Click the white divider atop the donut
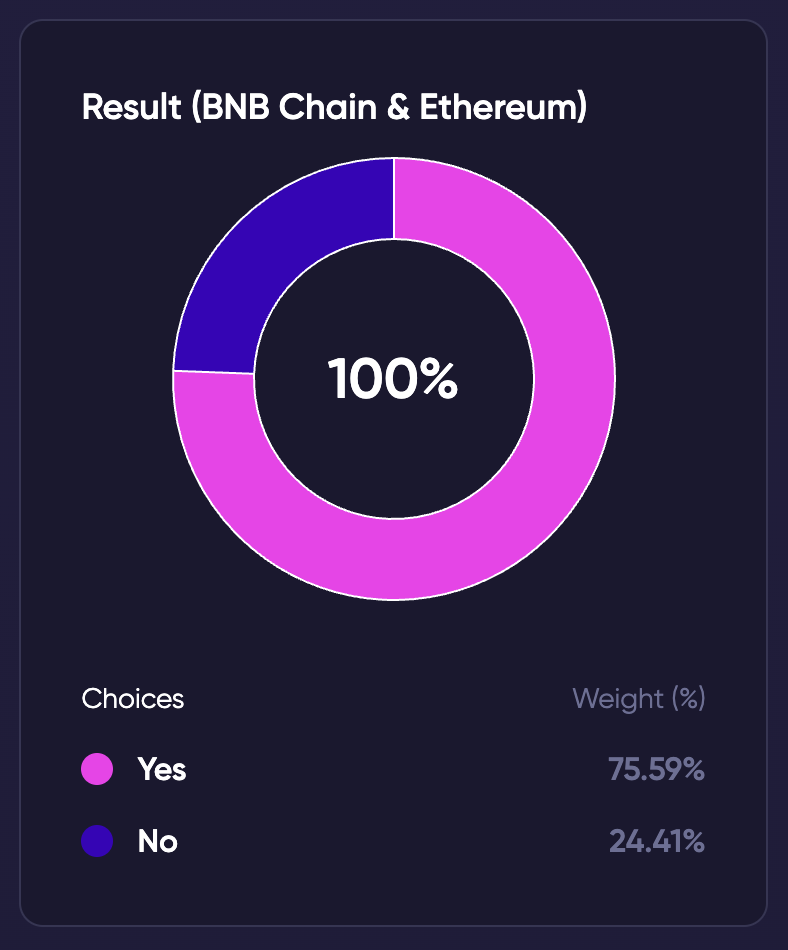Viewport: 788px width, 950px height. pyautogui.click(x=394, y=199)
